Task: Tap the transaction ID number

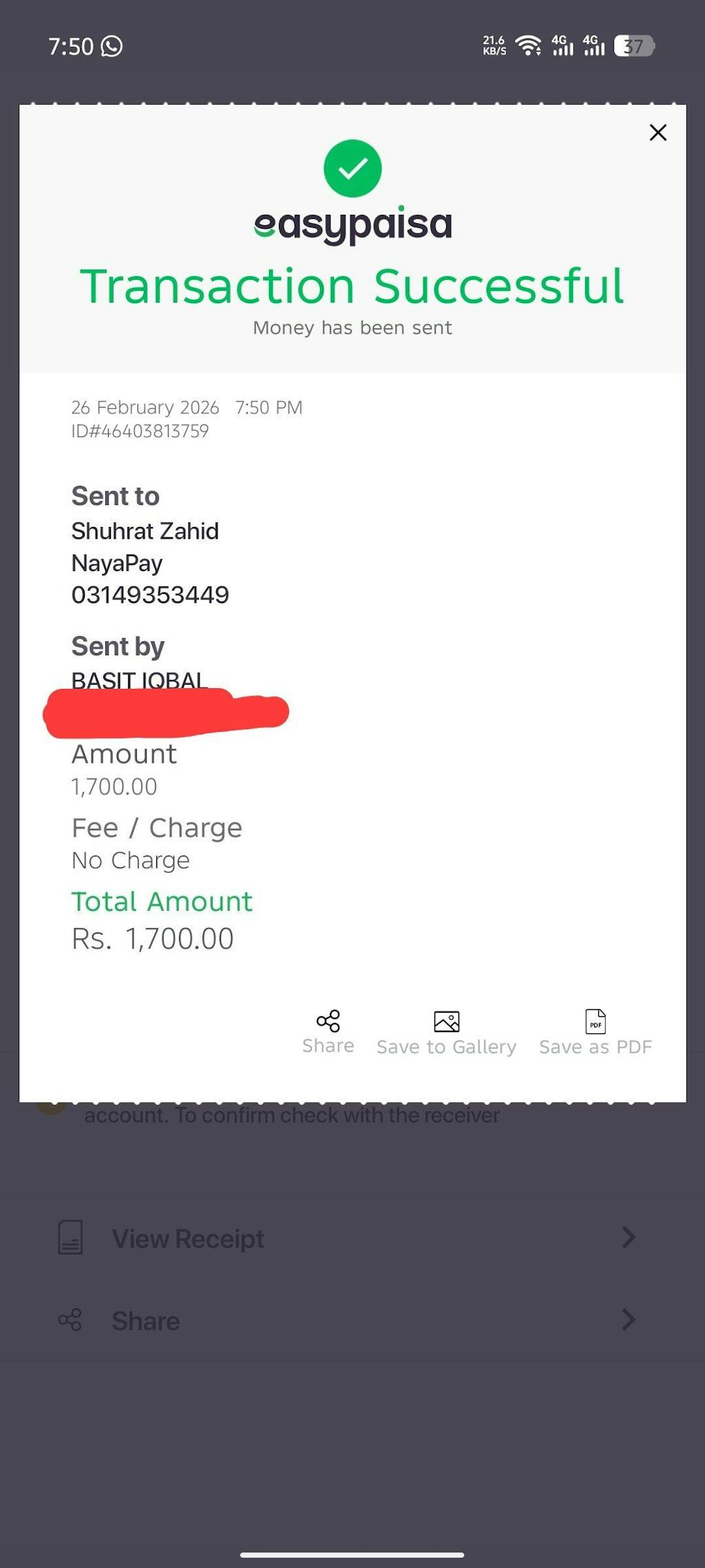Action: pos(140,431)
